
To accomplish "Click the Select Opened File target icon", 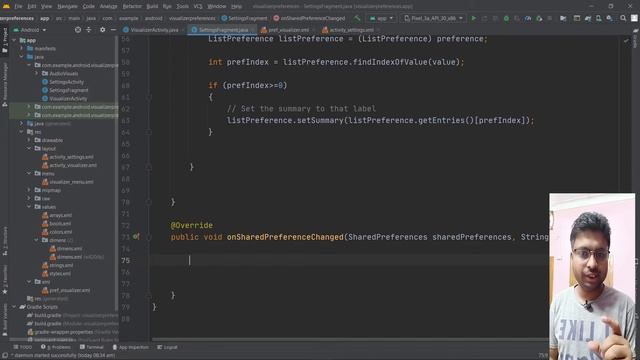I will point(78,30).
